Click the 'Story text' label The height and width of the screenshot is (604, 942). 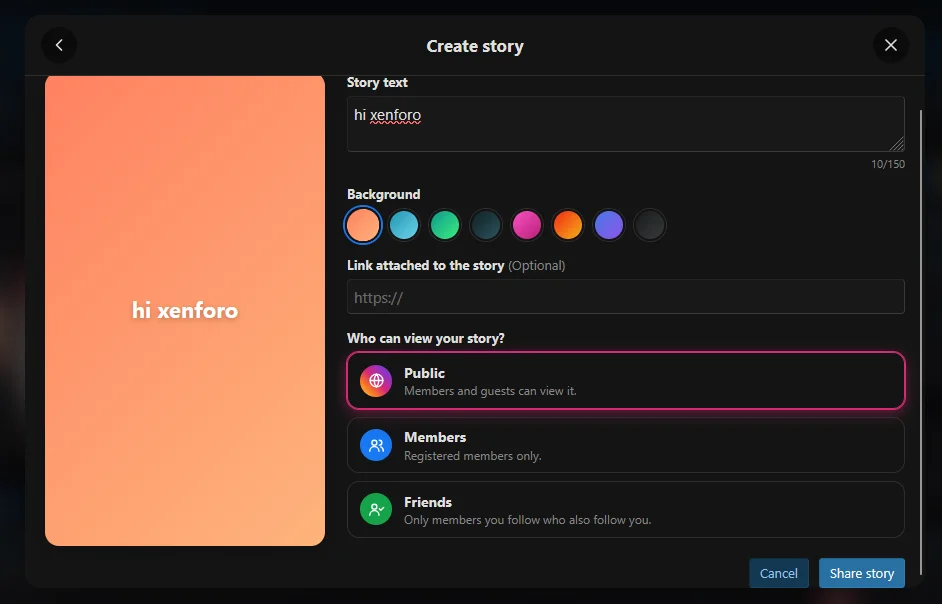pos(377,82)
